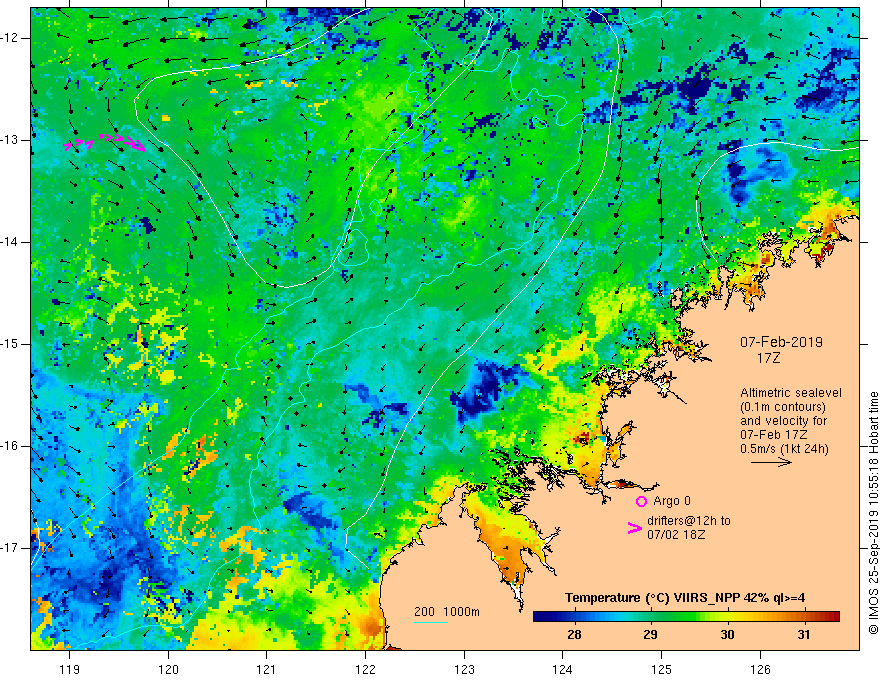This screenshot has height=680, width=880.
Task: Click the 30 colorbar tick label
Action: pos(727,635)
